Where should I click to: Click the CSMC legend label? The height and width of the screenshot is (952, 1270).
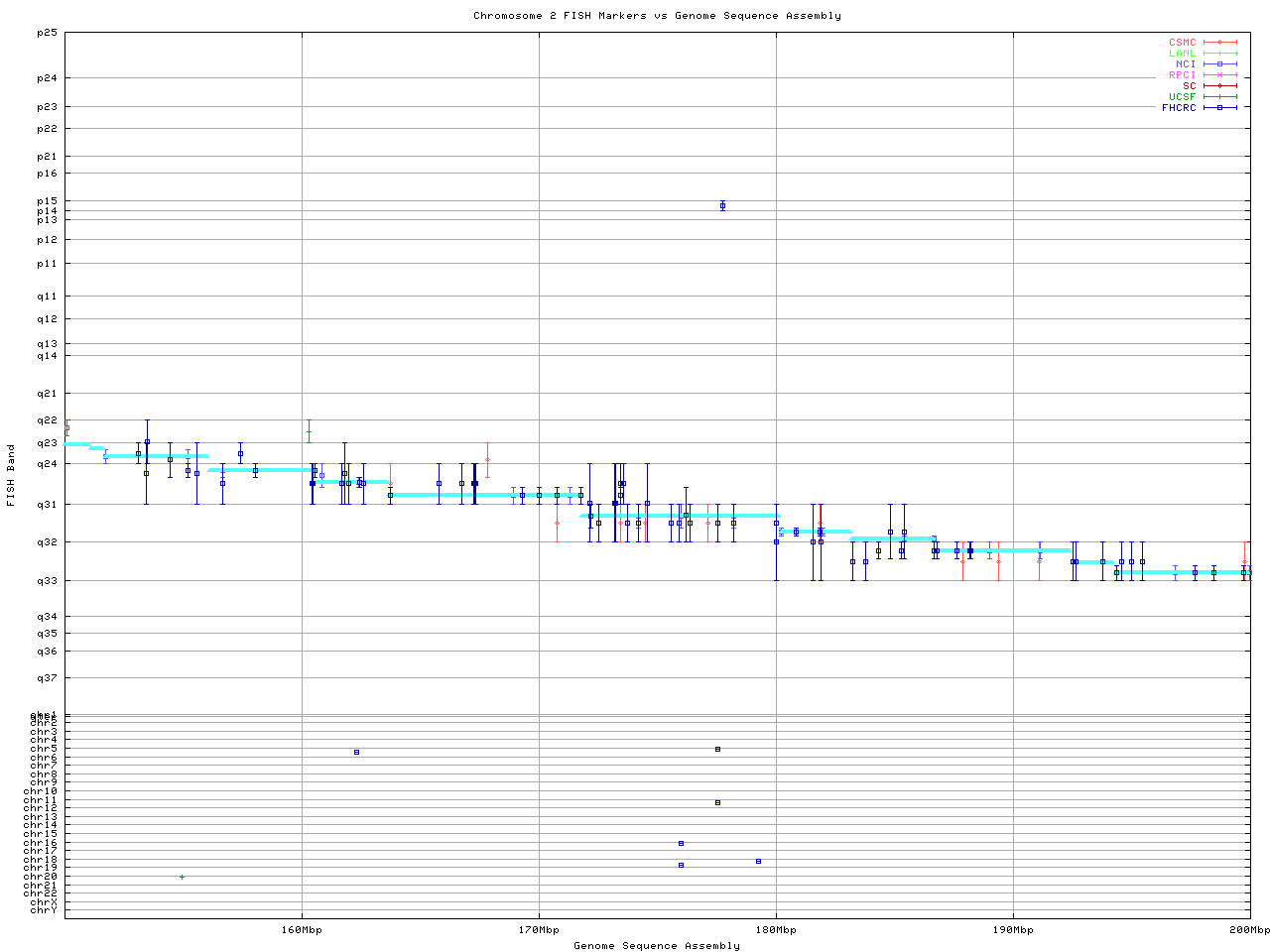1182,43
